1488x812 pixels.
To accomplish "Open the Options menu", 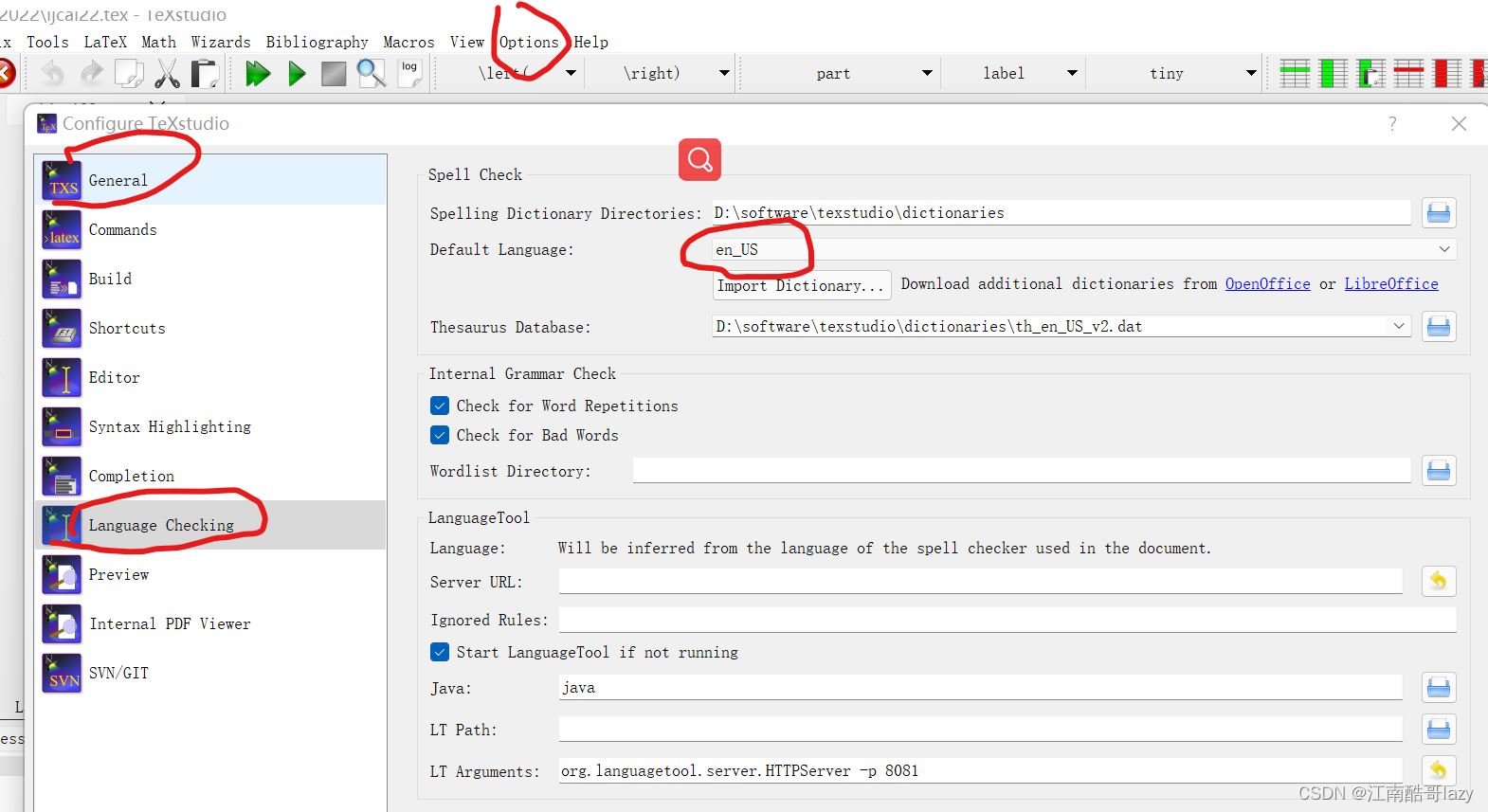I will pos(529,42).
